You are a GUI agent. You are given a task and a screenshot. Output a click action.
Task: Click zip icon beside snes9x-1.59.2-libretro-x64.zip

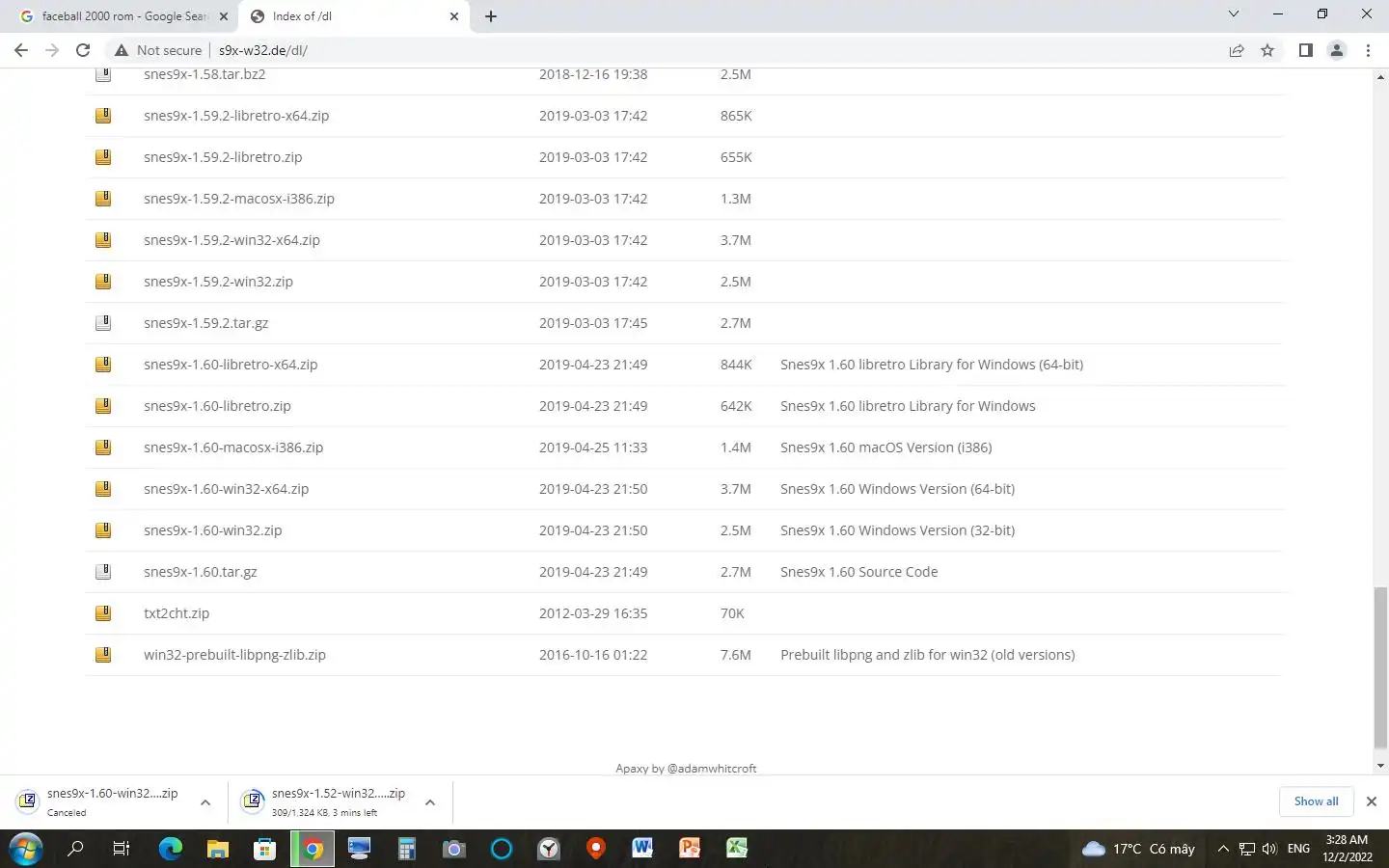(x=103, y=116)
